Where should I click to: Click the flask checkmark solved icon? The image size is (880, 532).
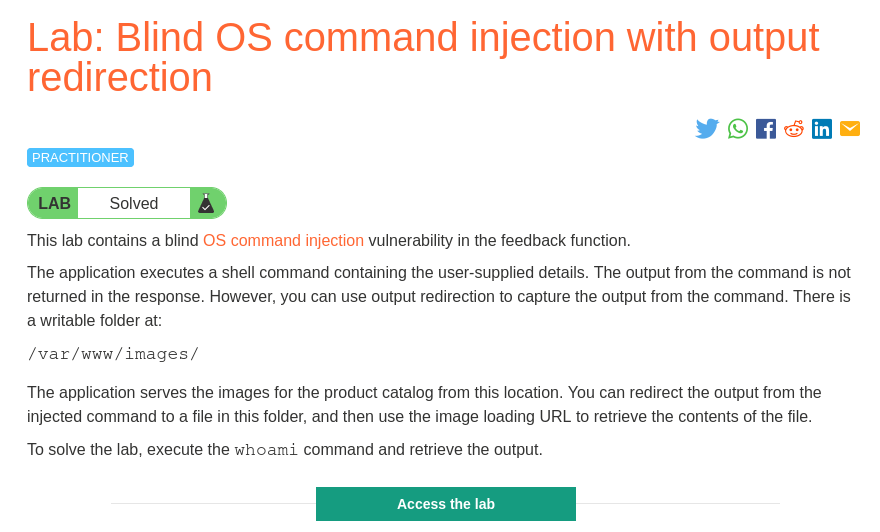pos(206,203)
